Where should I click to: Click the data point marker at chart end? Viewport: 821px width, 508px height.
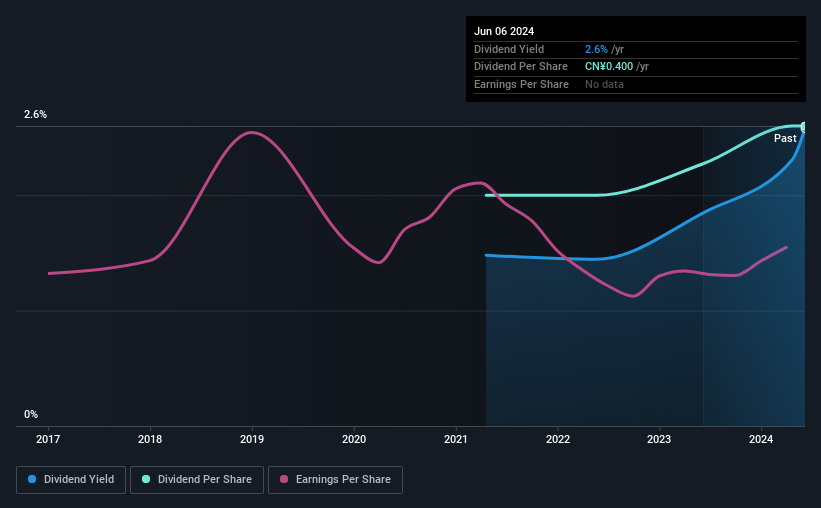point(804,127)
